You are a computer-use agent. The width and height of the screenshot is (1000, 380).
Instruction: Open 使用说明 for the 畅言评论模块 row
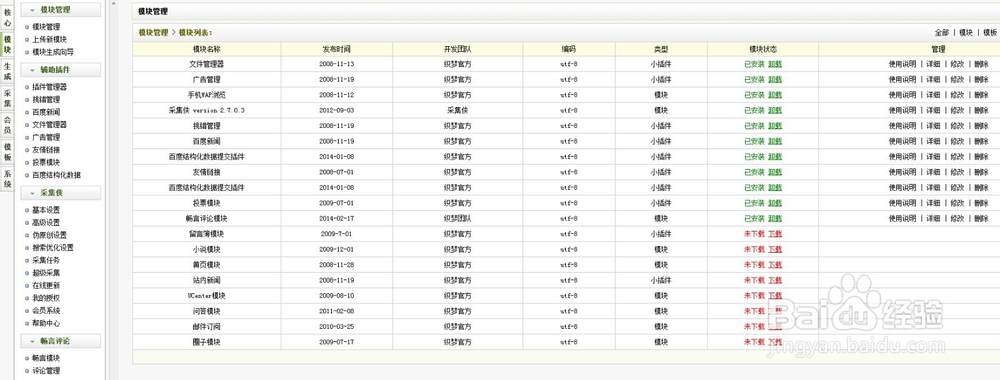(x=902, y=219)
